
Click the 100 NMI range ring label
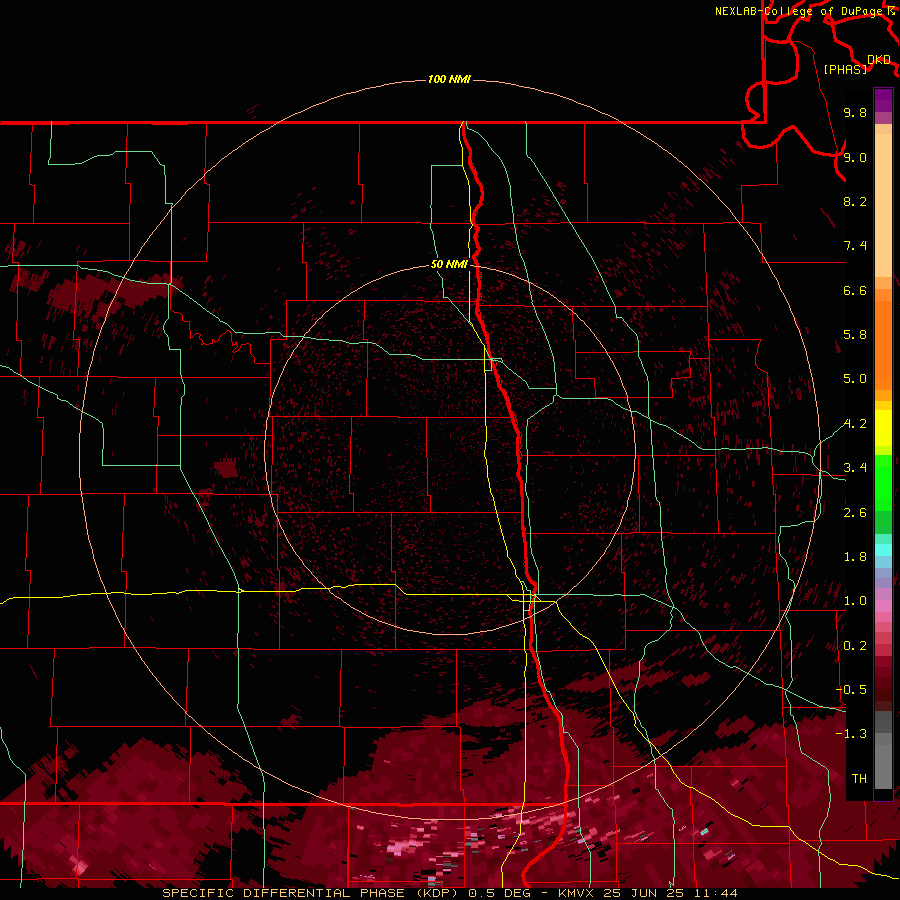point(449,79)
